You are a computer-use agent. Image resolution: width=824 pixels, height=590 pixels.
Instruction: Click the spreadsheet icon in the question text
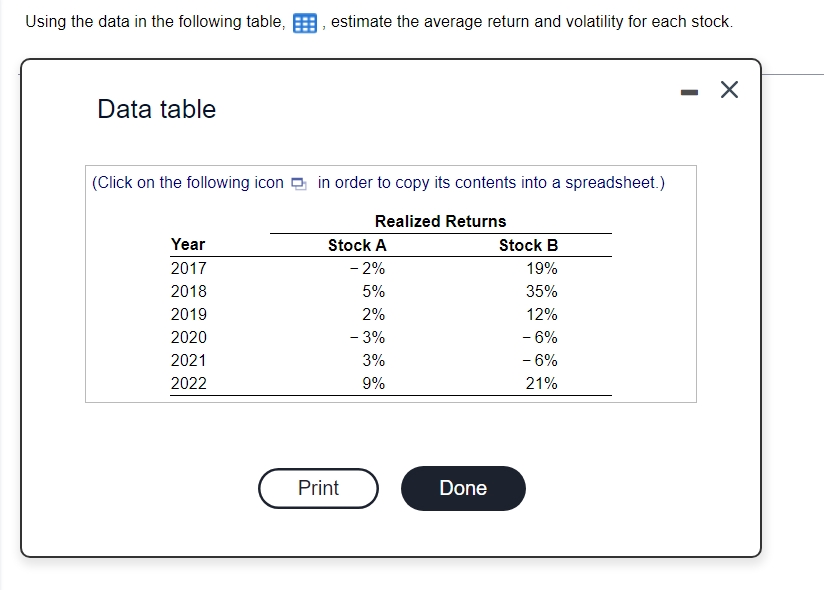click(306, 21)
